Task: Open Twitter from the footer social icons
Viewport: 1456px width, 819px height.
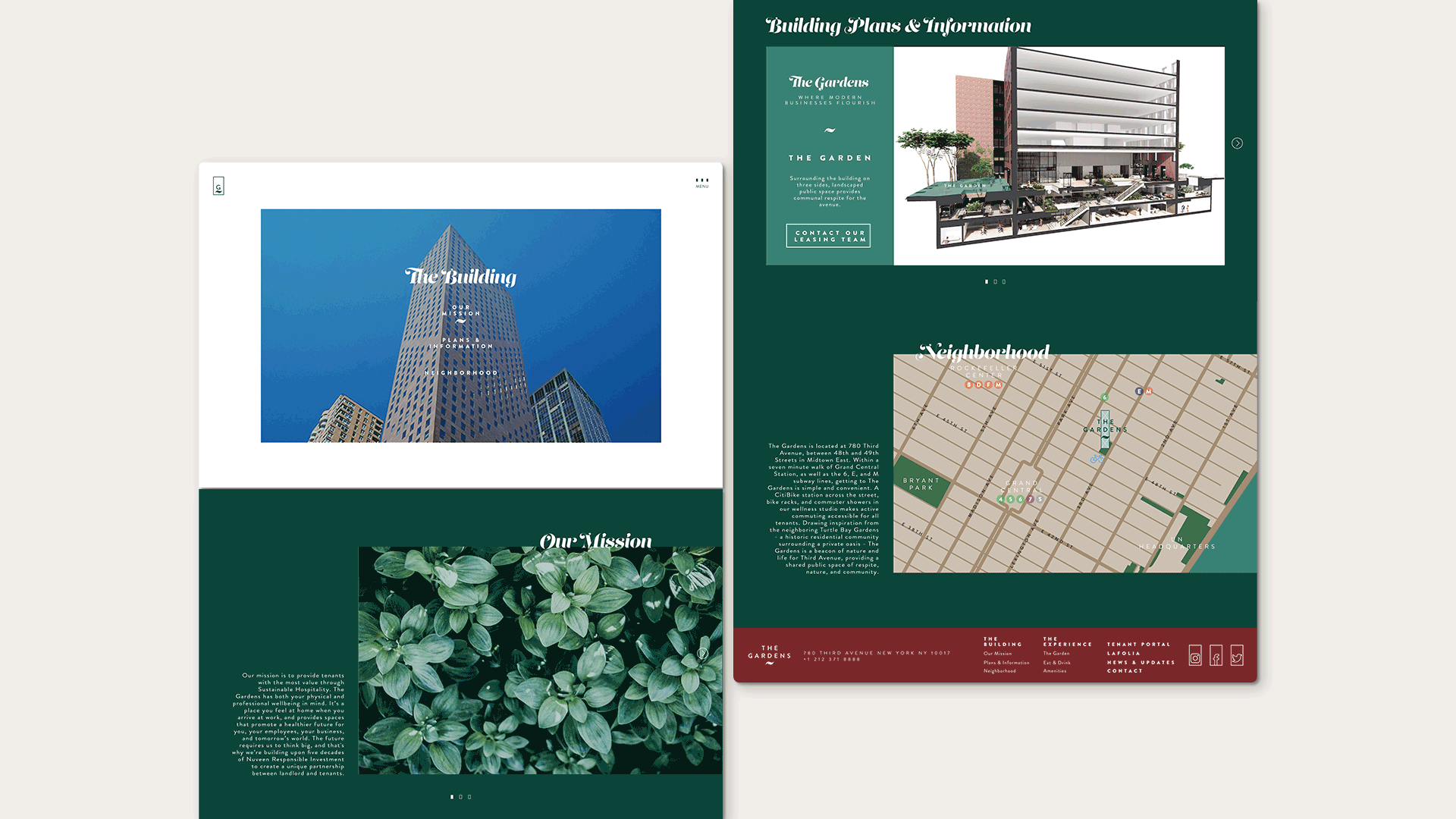Action: pyautogui.click(x=1237, y=656)
